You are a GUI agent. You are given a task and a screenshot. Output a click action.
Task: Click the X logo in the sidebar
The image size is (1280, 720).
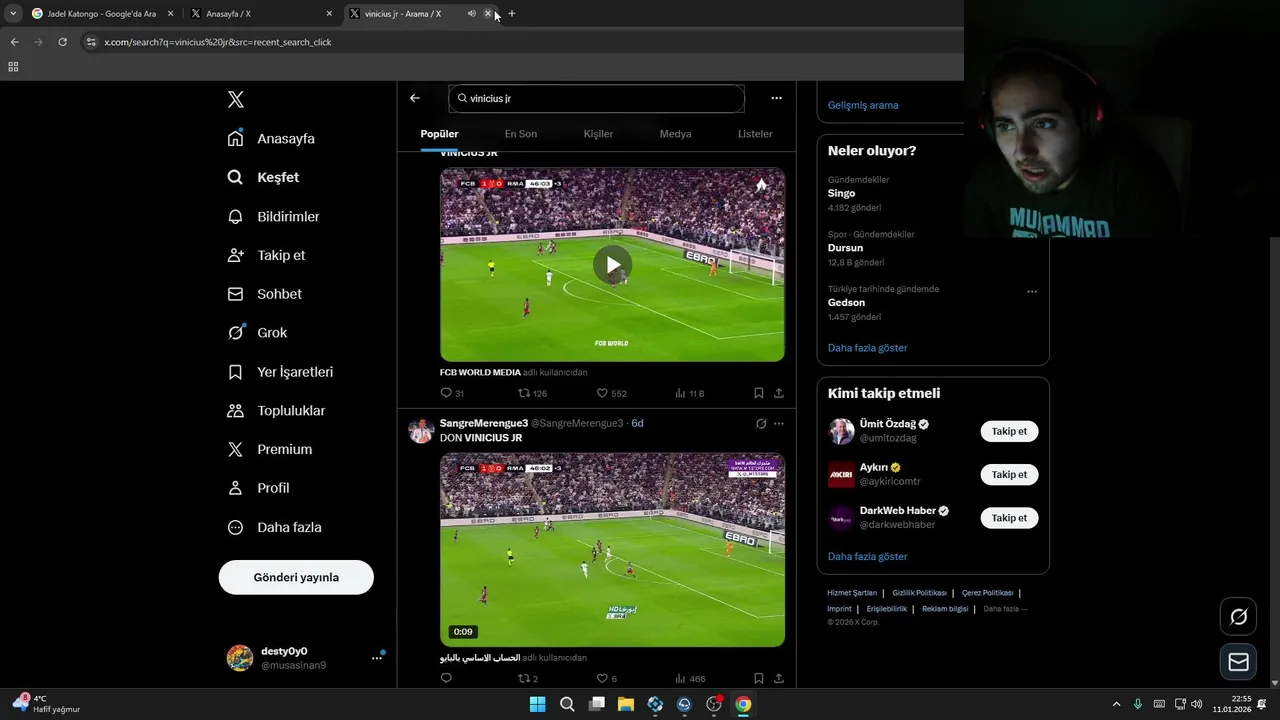[x=236, y=99]
